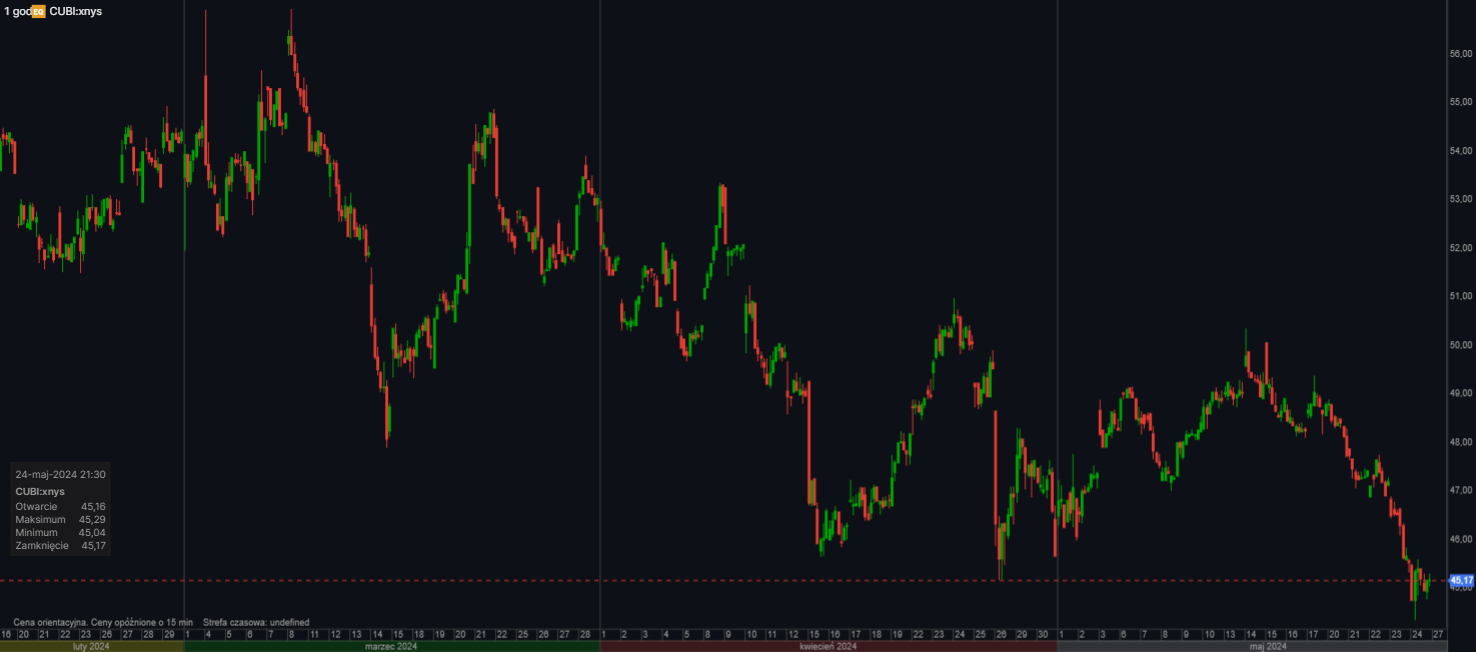The image size is (1476, 652).
Task: Click the CUBI:xnys symbol label
Action: tap(75, 11)
